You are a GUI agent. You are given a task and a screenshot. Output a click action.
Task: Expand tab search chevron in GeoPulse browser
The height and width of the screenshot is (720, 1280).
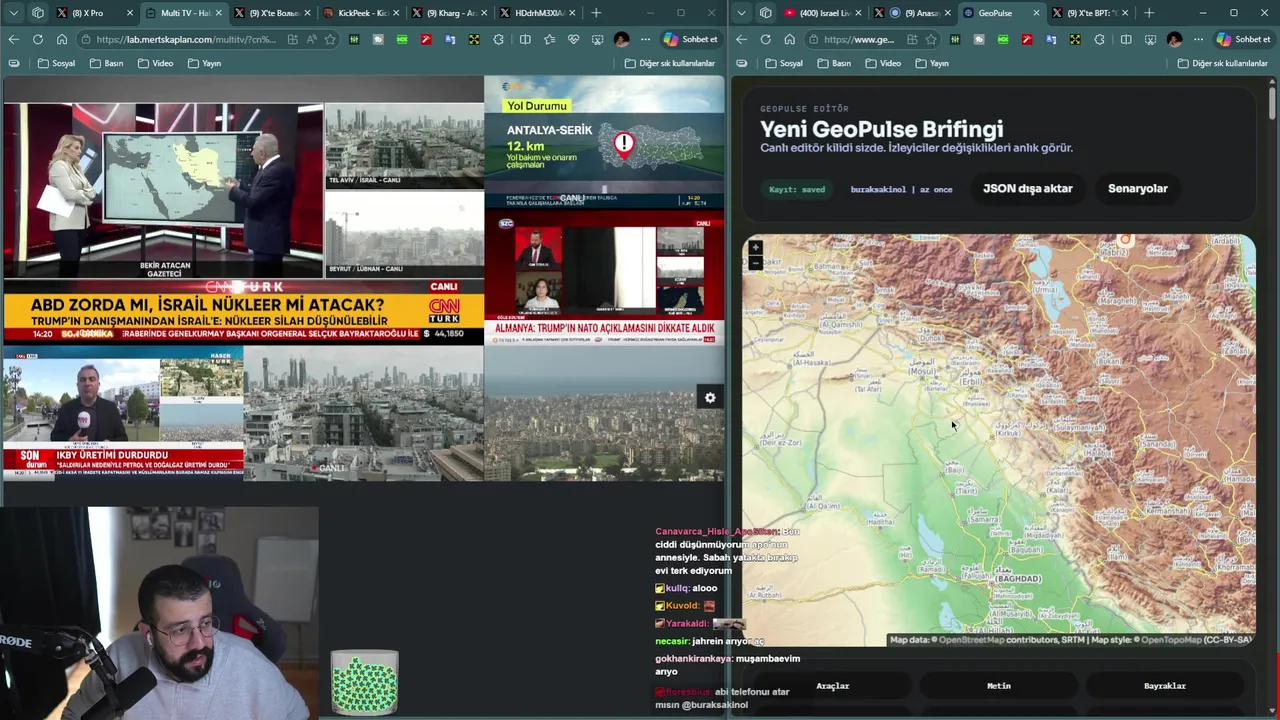tap(741, 13)
